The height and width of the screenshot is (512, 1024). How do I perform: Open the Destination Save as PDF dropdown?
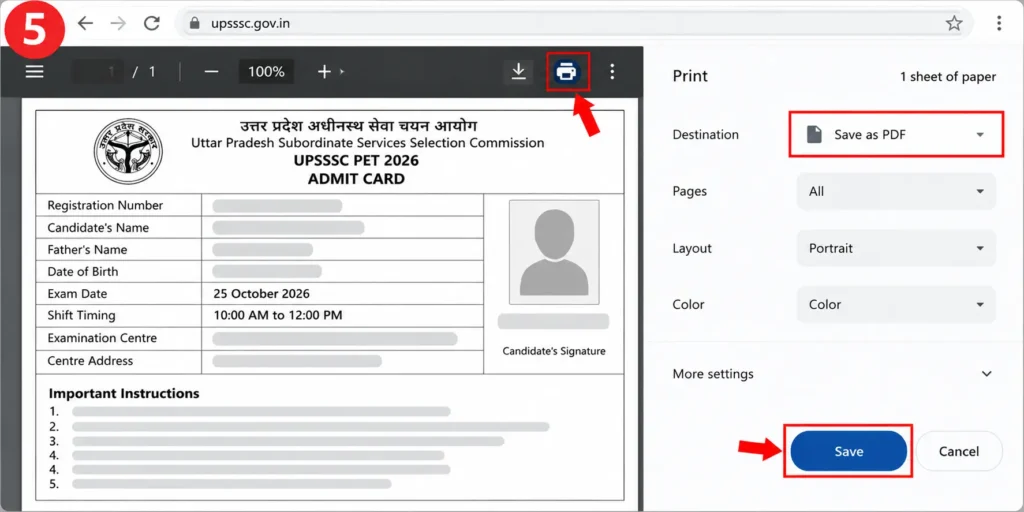coord(896,135)
